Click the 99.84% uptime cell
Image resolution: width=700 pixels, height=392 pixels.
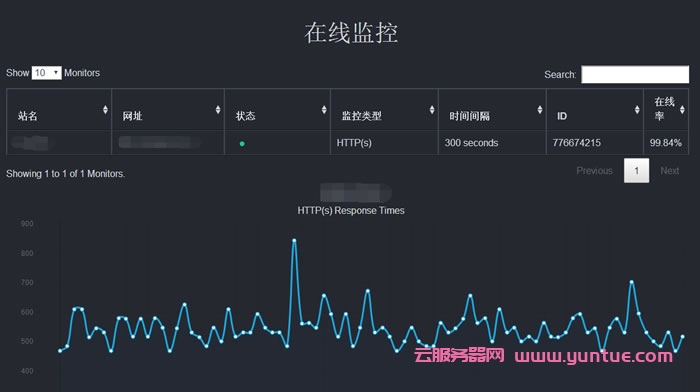click(666, 143)
